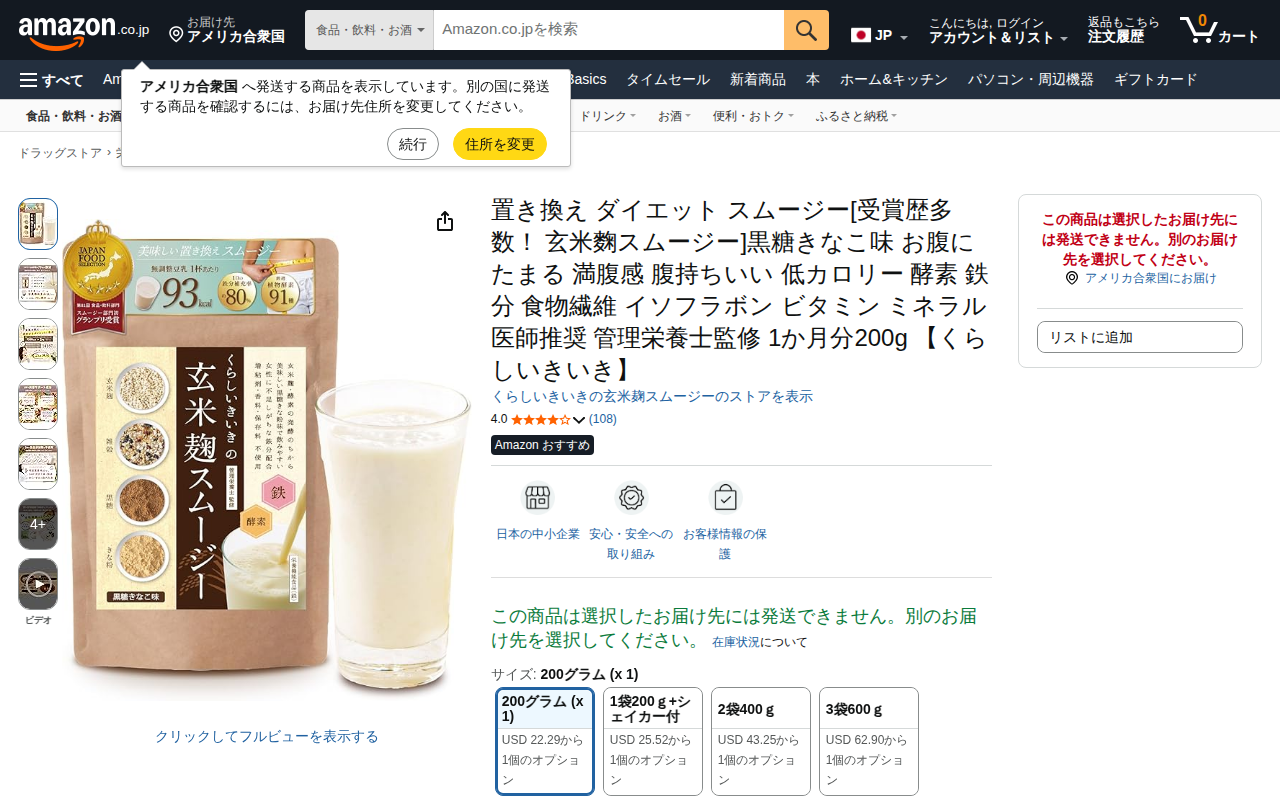1280x800 pixels.
Task: Click the 安心・安全への取り組み badge icon
Action: coord(631,498)
